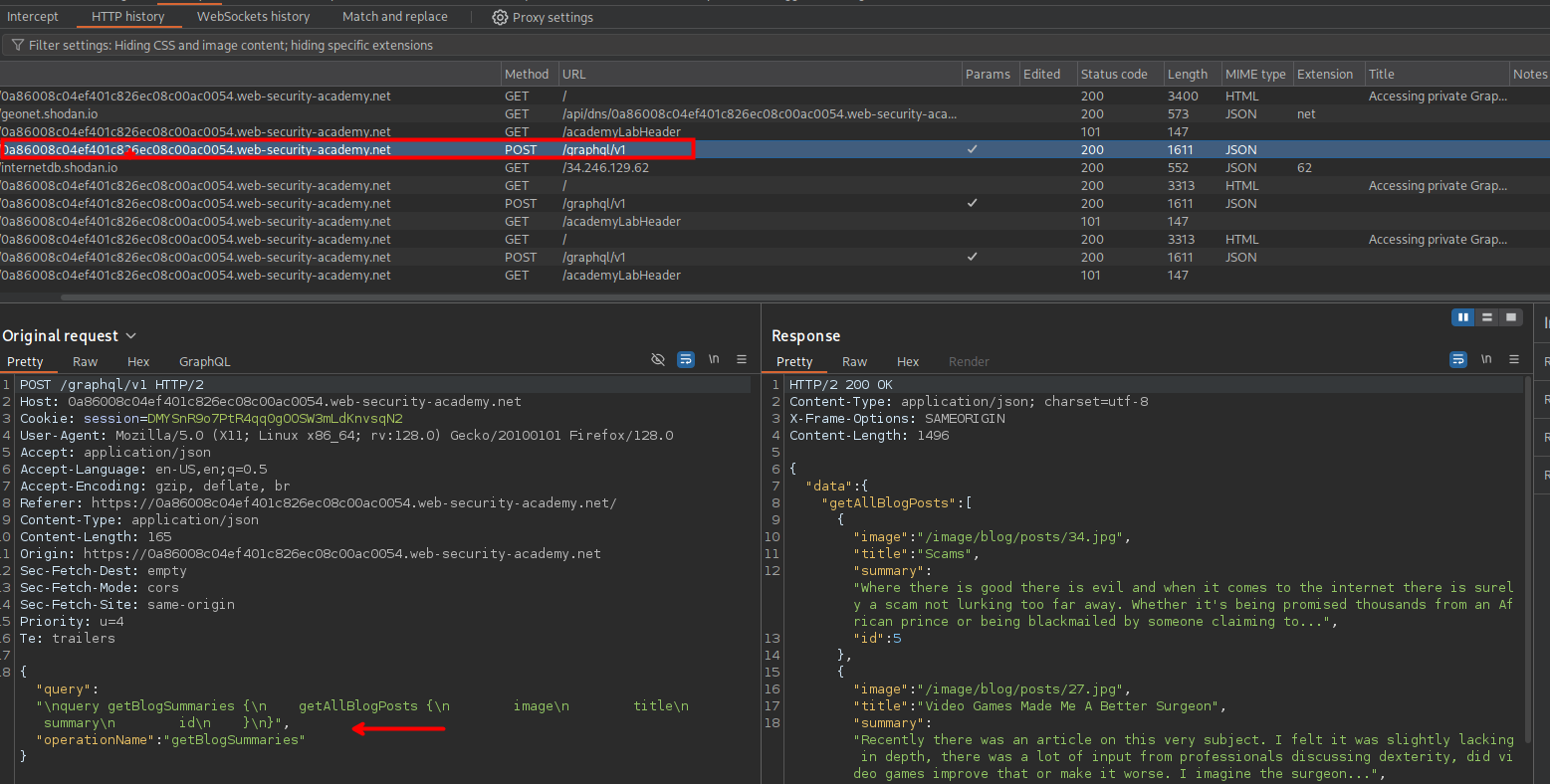
Task: Select stacked vertical layout icon
Action: 1487,317
